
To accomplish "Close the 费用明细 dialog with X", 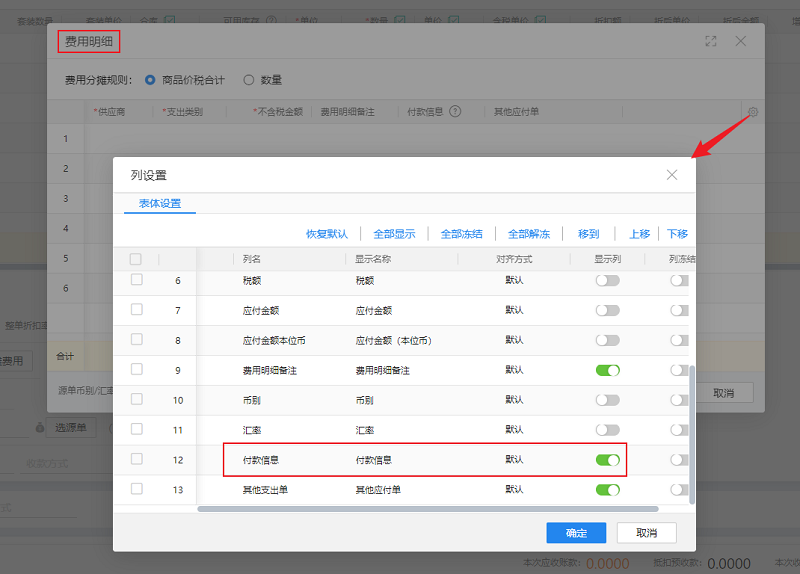I will point(741,41).
